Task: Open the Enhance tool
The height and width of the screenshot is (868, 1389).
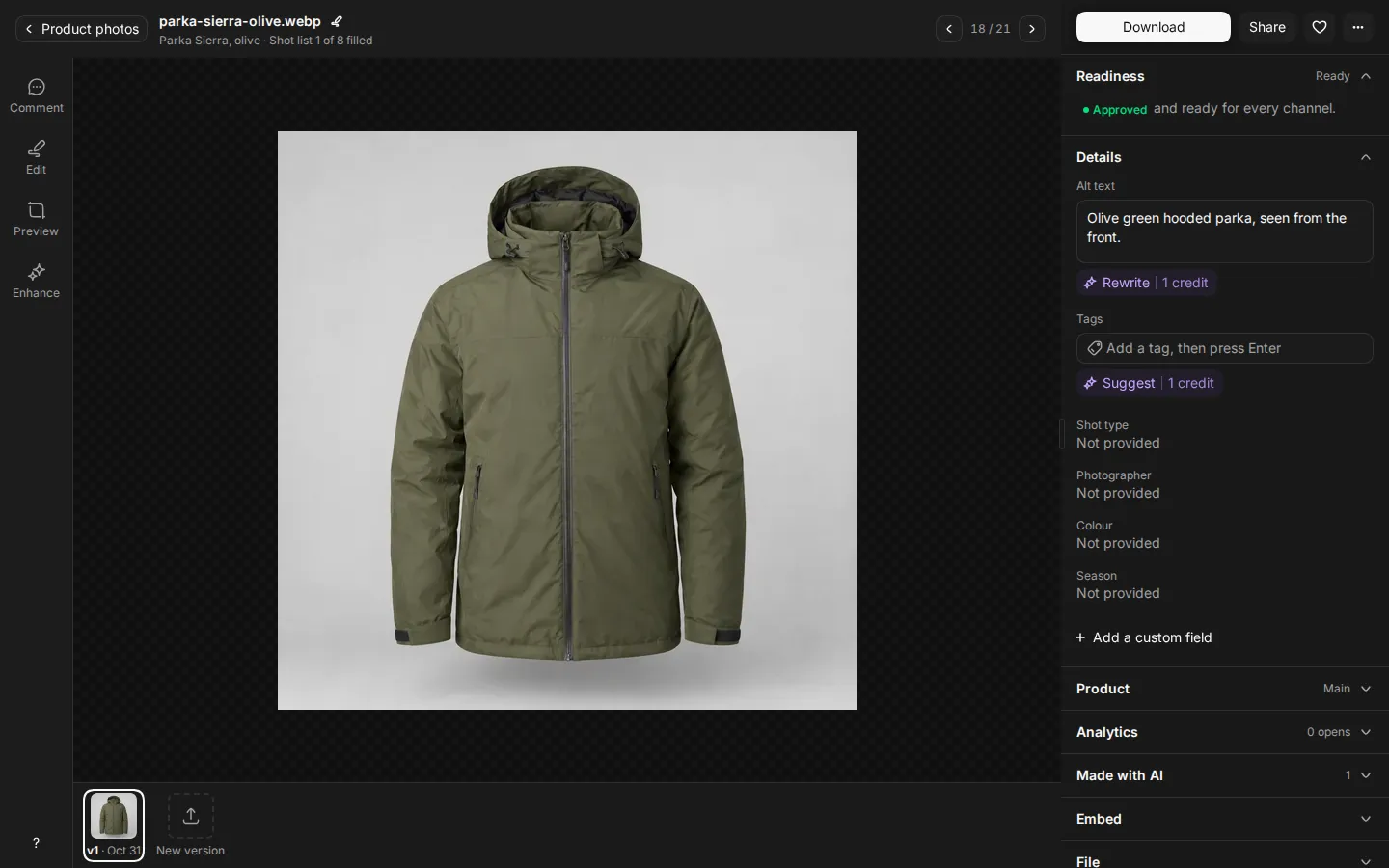Action: pyautogui.click(x=37, y=282)
